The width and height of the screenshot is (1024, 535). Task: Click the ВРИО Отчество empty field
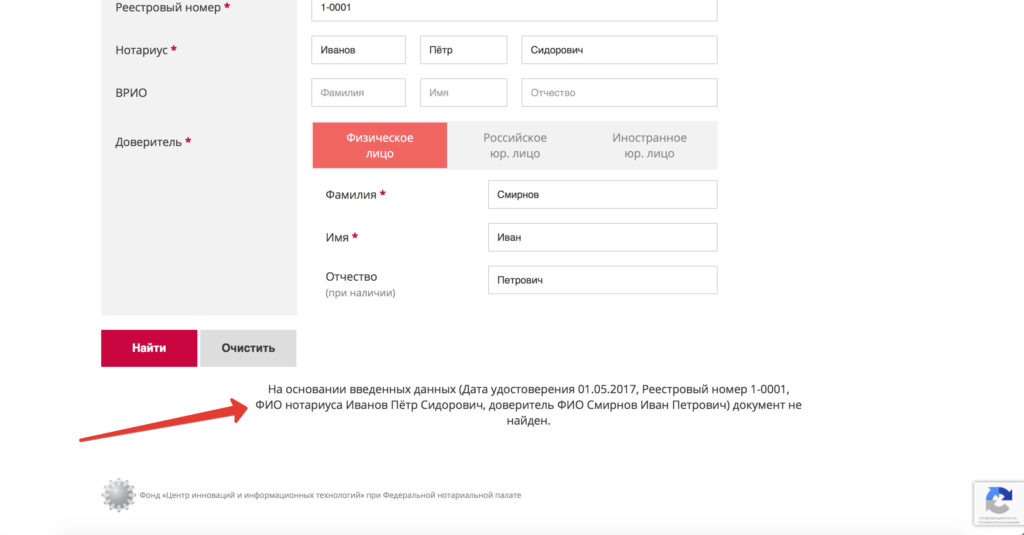pyautogui.click(x=619, y=93)
